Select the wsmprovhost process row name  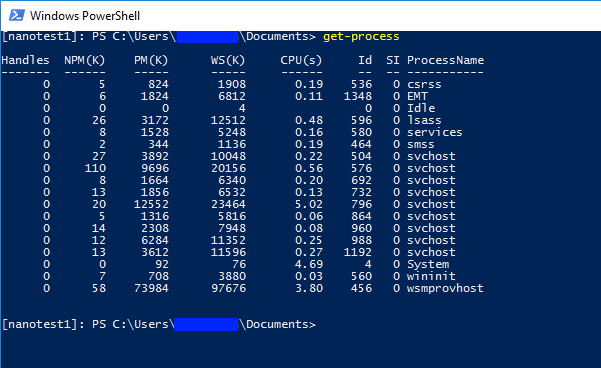click(445, 288)
